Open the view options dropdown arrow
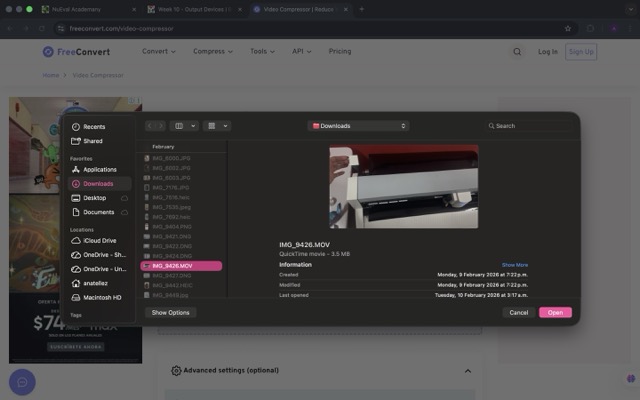 [193, 126]
